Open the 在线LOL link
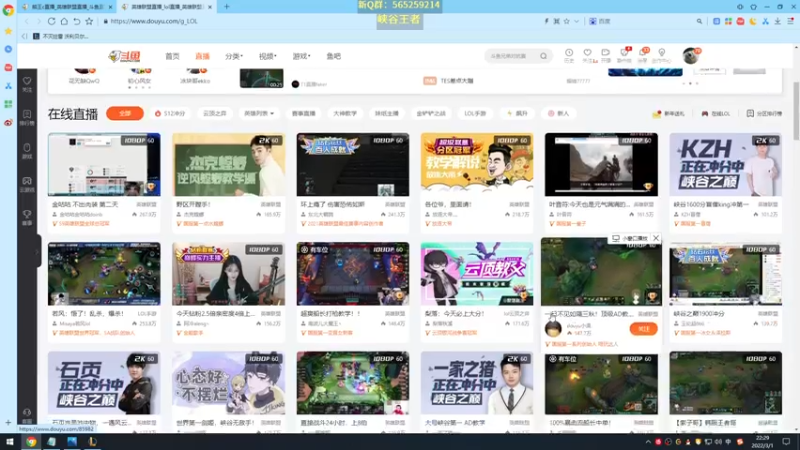Image resolution: width=800 pixels, height=450 pixels. 716,114
